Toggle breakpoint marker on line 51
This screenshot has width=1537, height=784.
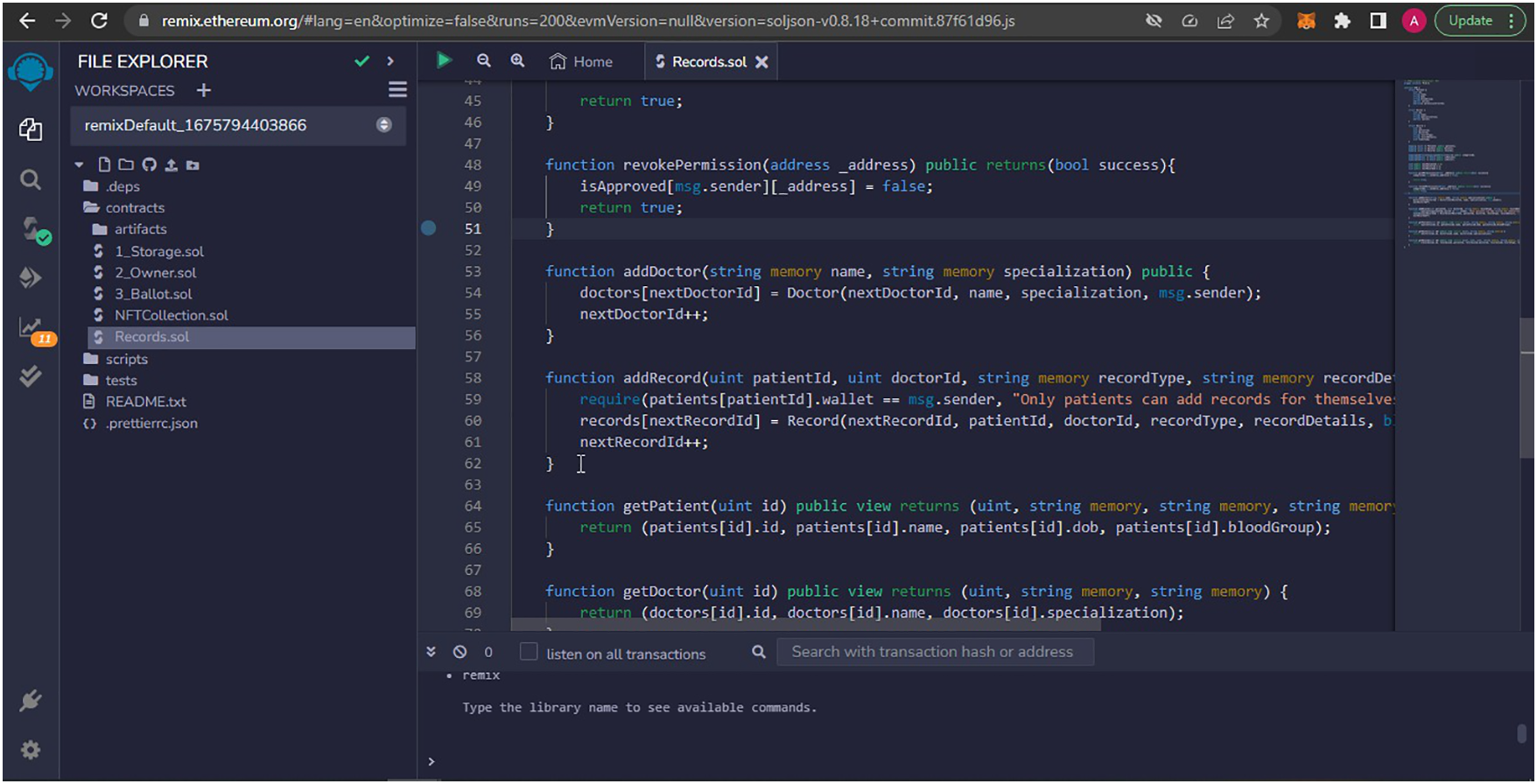coord(429,228)
